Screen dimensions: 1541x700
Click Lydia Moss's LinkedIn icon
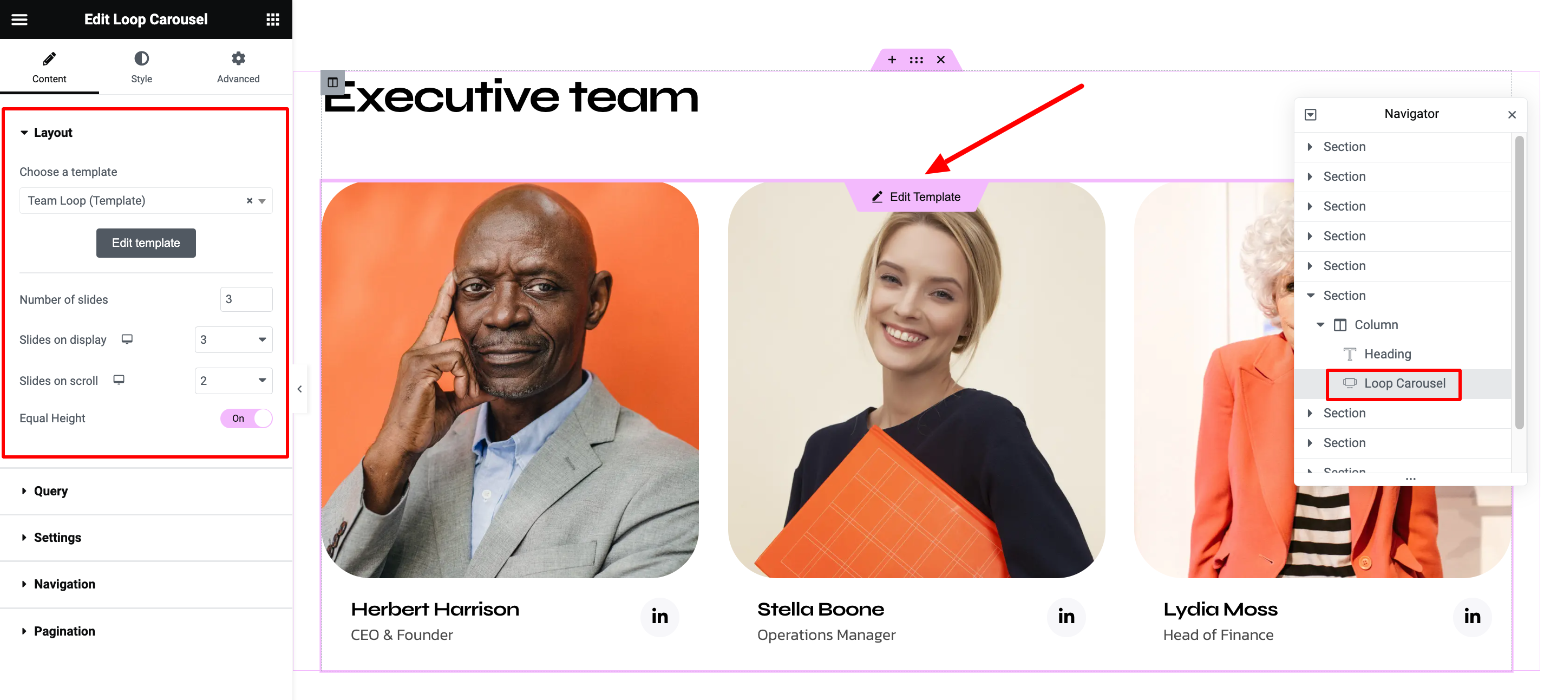click(1472, 616)
